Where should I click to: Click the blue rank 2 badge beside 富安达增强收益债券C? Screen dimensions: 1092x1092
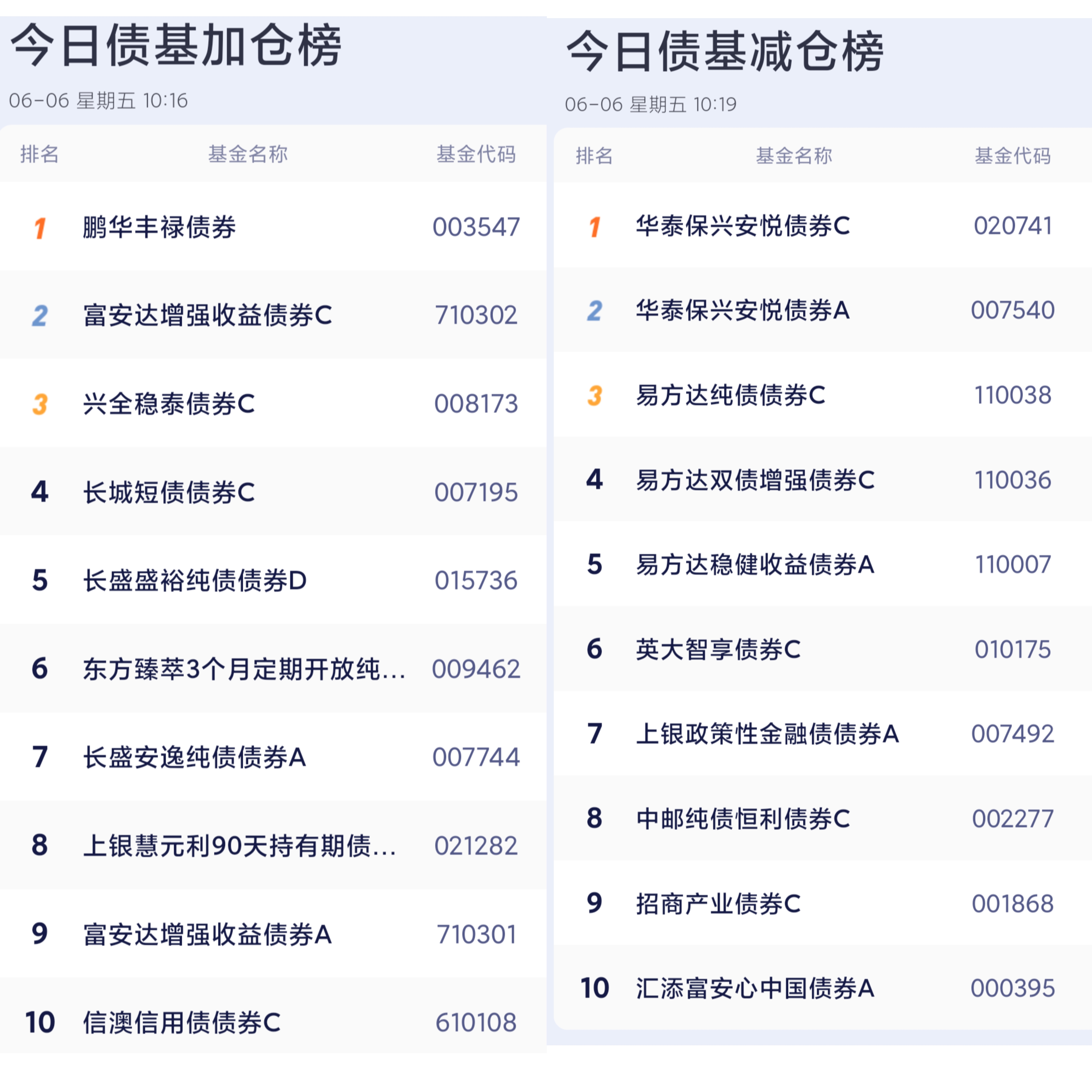coord(39,316)
